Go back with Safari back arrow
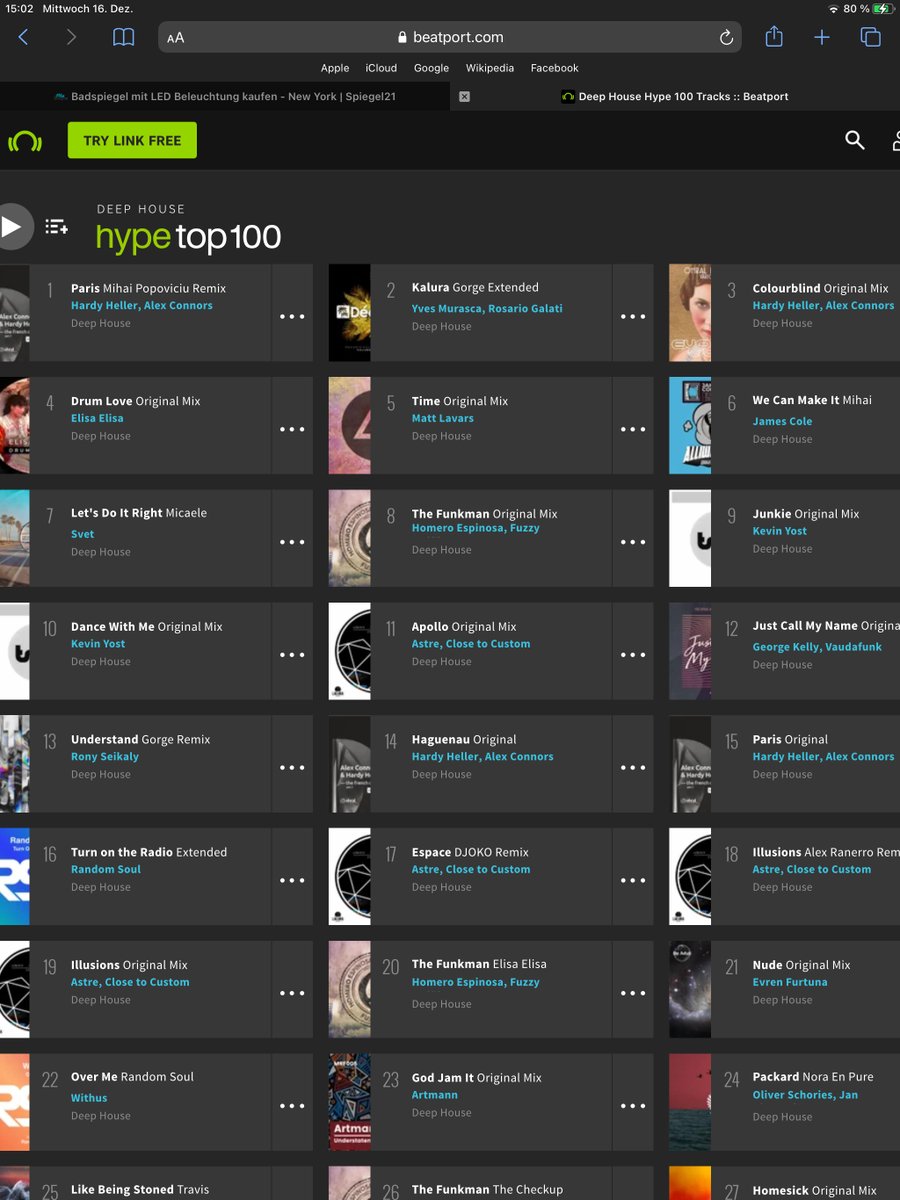Image resolution: width=900 pixels, height=1200 pixels. coord(24,37)
